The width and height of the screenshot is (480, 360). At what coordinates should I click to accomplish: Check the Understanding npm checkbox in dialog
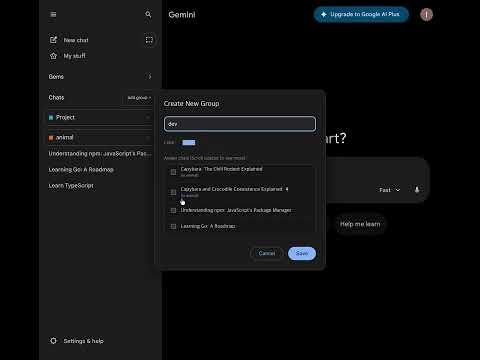pos(173,210)
